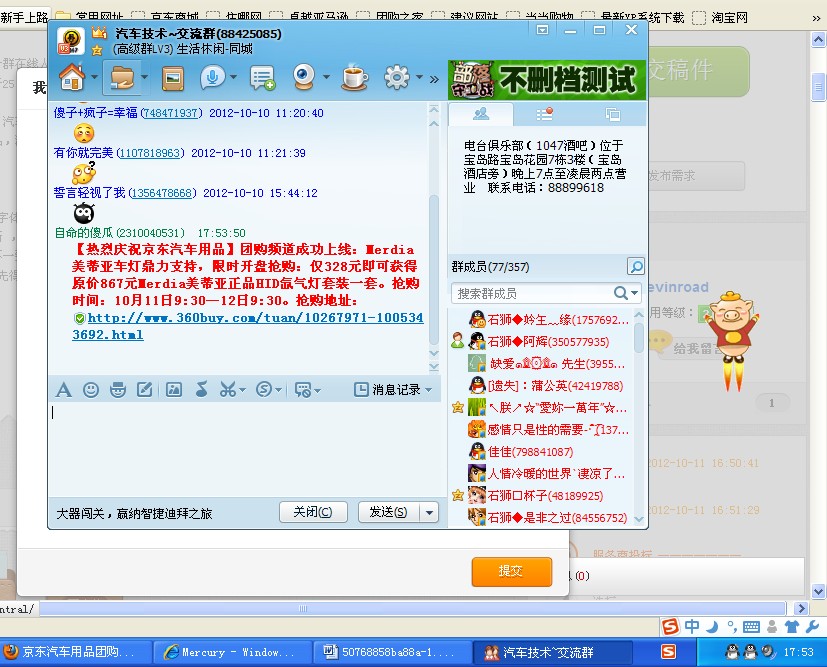This screenshot has width=827, height=667.
Task: Click the group homepage house icon
Action: tap(70, 77)
